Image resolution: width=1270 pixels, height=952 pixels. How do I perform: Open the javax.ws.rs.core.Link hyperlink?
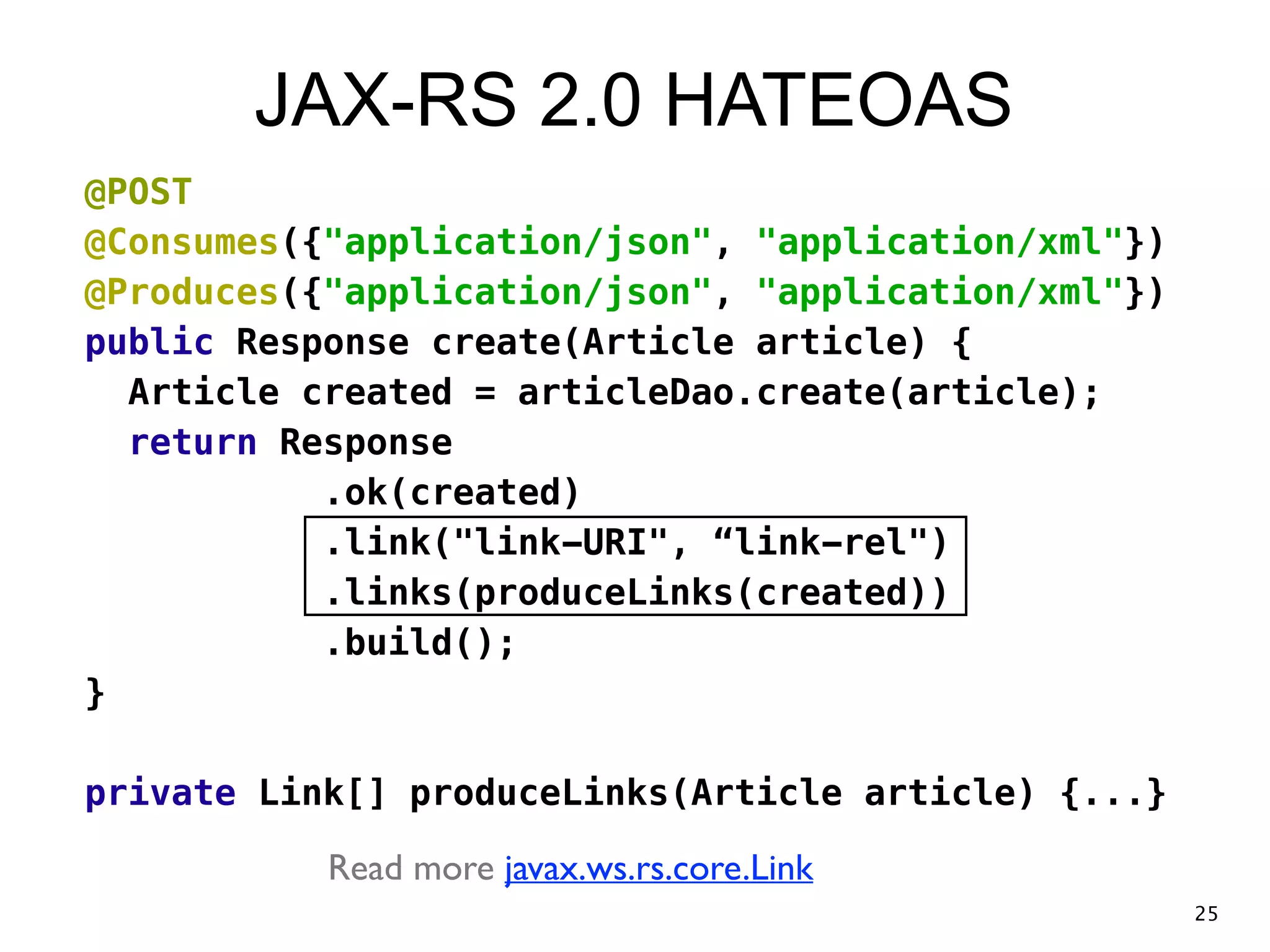tap(659, 868)
